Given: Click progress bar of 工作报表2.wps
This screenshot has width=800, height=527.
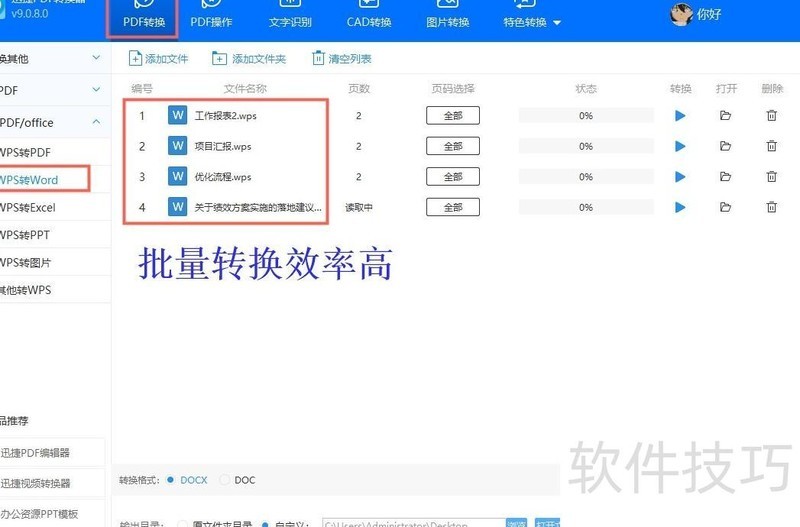Looking at the screenshot, I should click(x=586, y=115).
